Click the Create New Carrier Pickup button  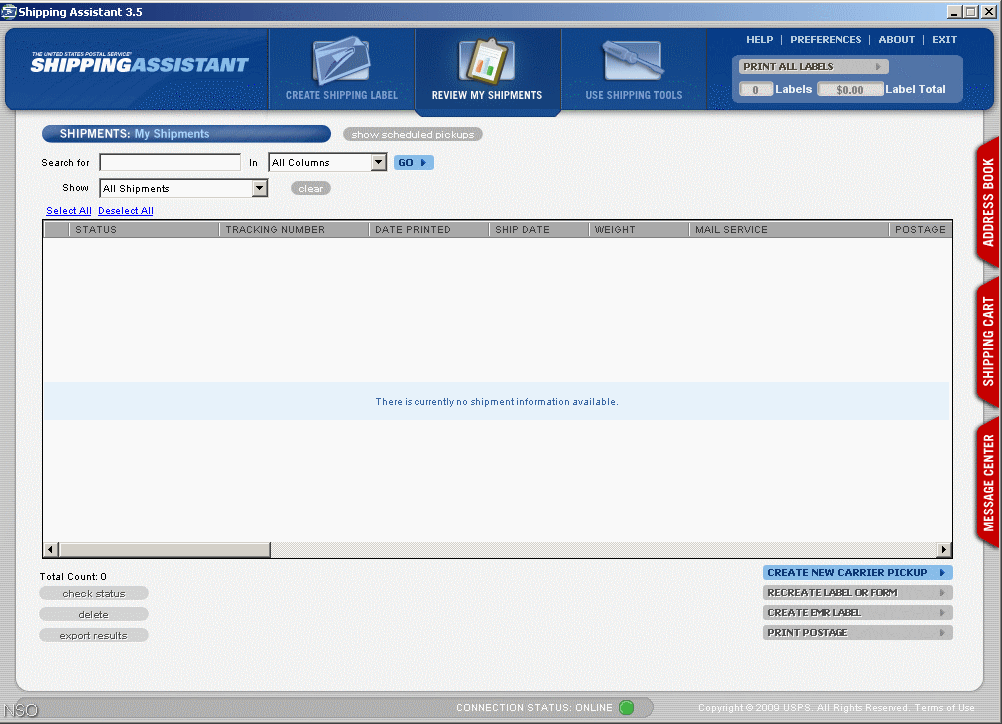click(857, 573)
